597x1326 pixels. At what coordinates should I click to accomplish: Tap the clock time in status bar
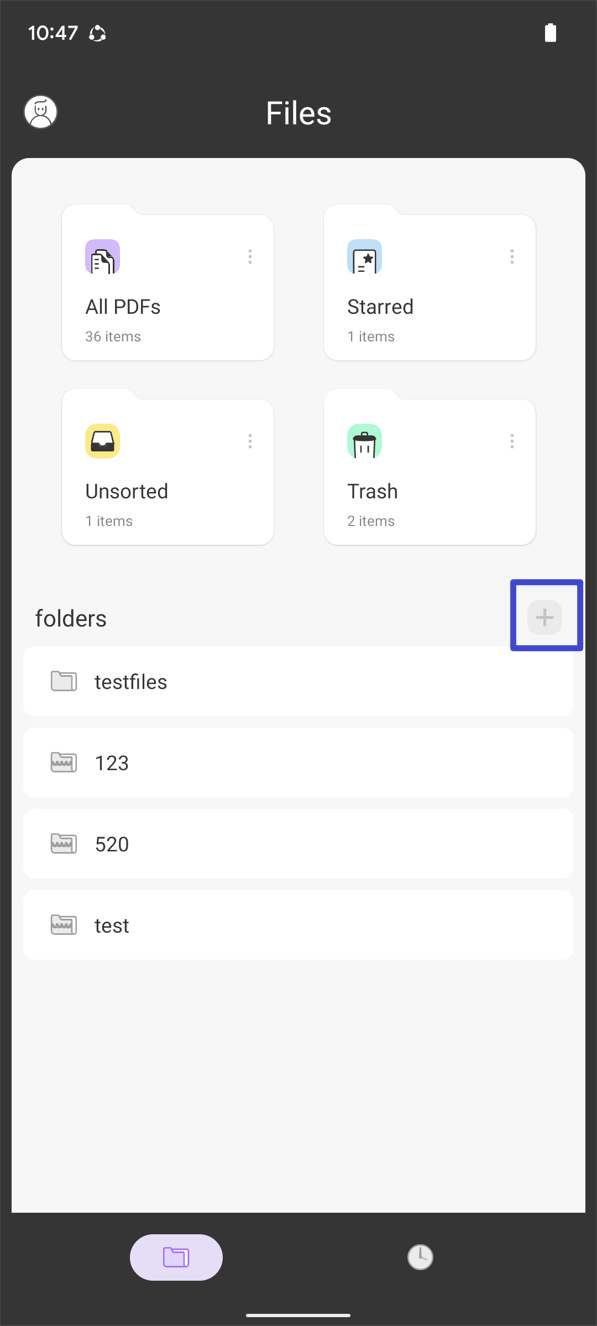pos(47,32)
